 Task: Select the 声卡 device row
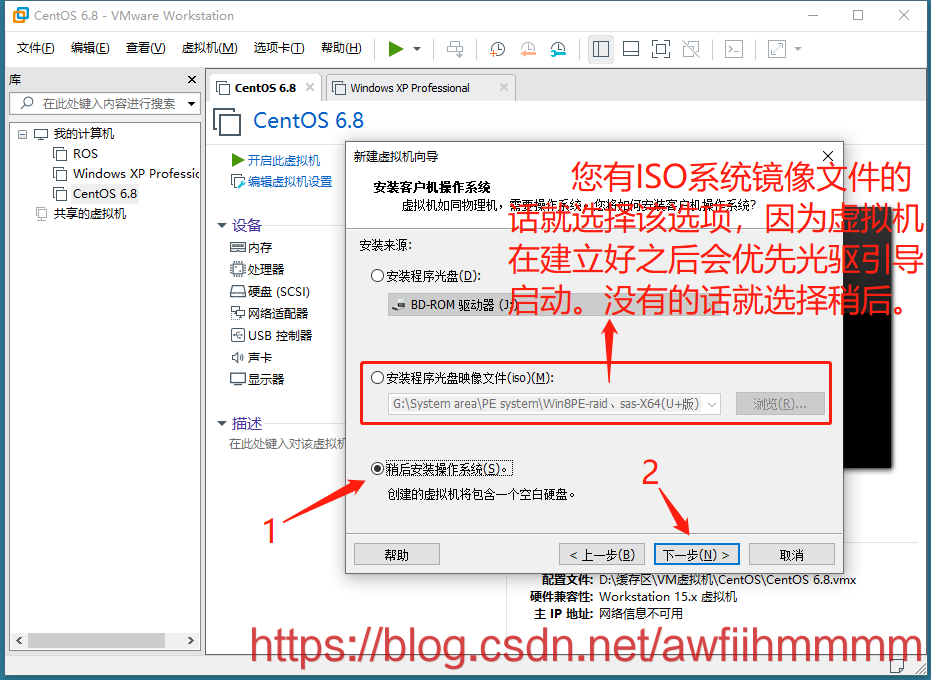251,357
